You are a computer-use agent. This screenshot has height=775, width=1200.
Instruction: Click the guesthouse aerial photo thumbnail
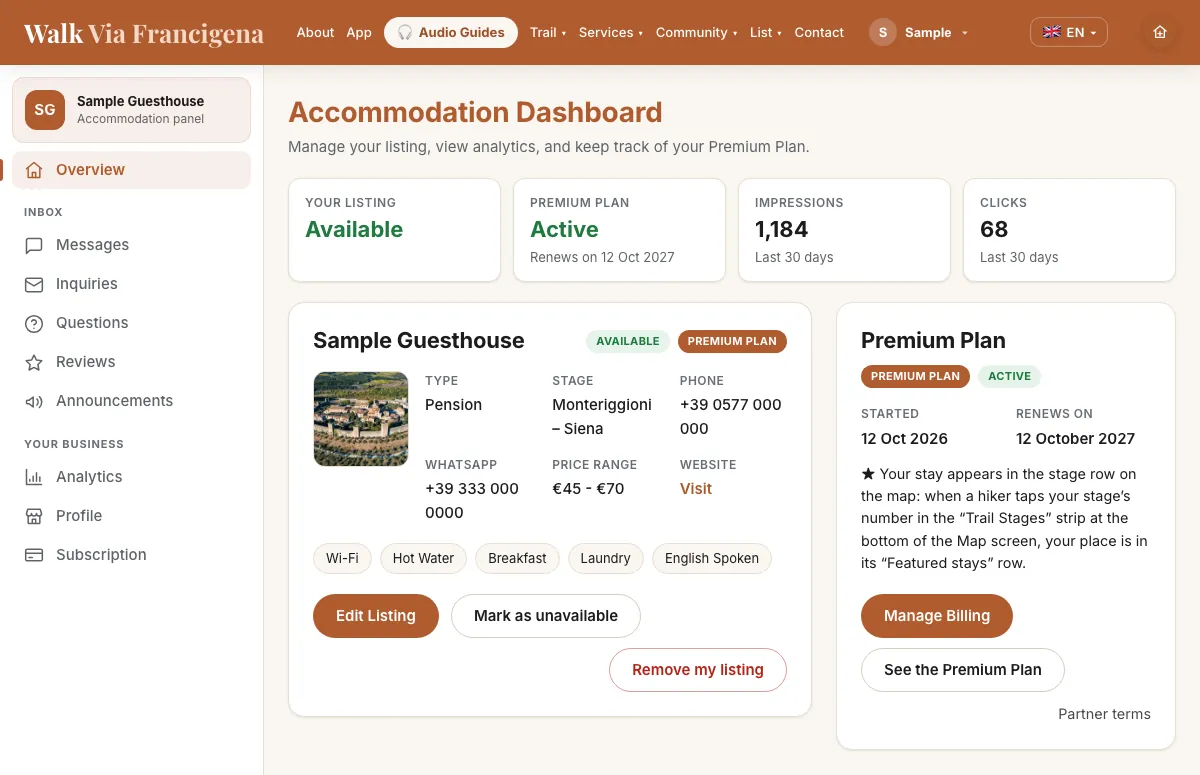coord(361,419)
